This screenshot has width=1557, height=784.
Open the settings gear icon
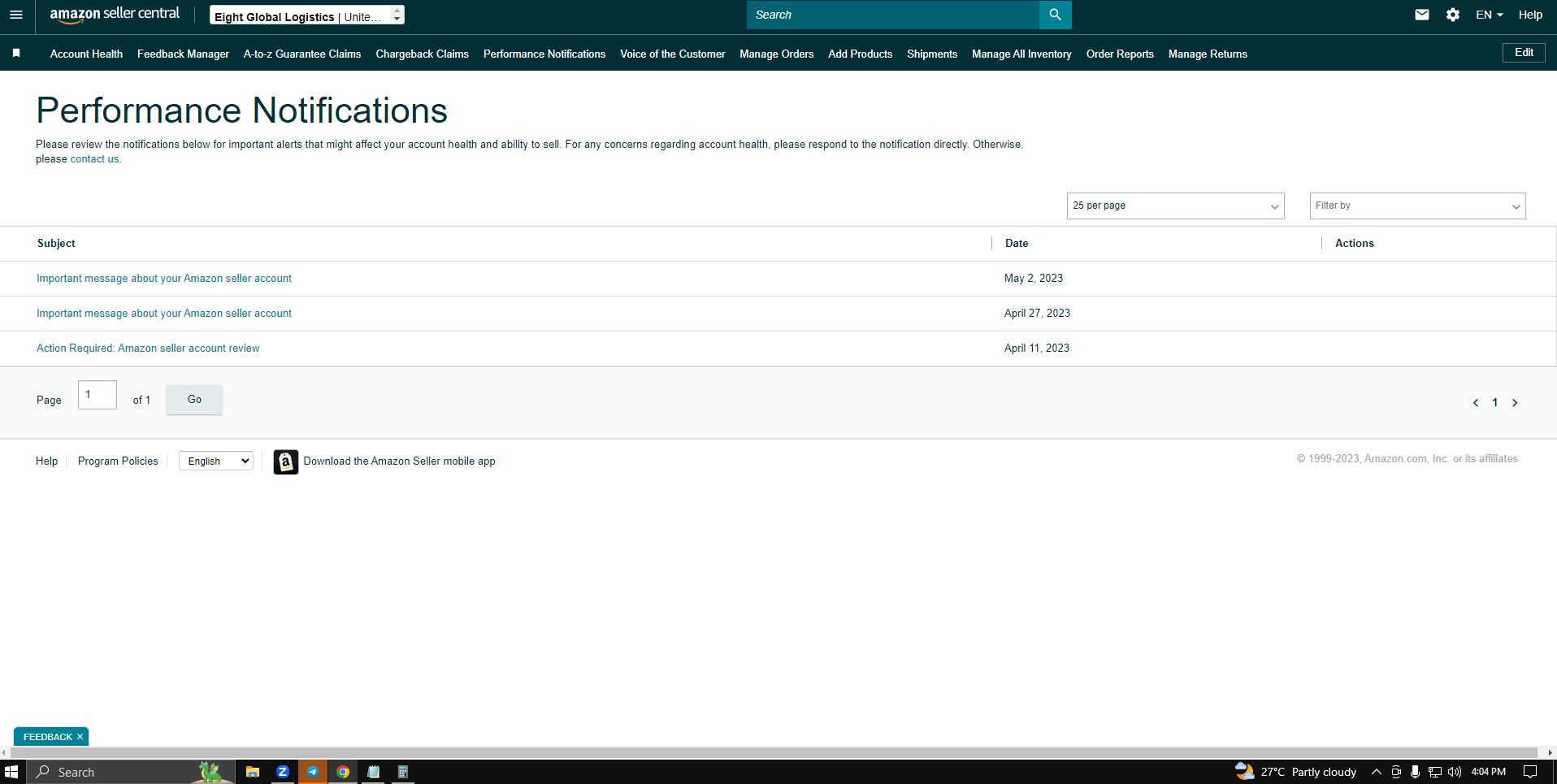point(1453,15)
